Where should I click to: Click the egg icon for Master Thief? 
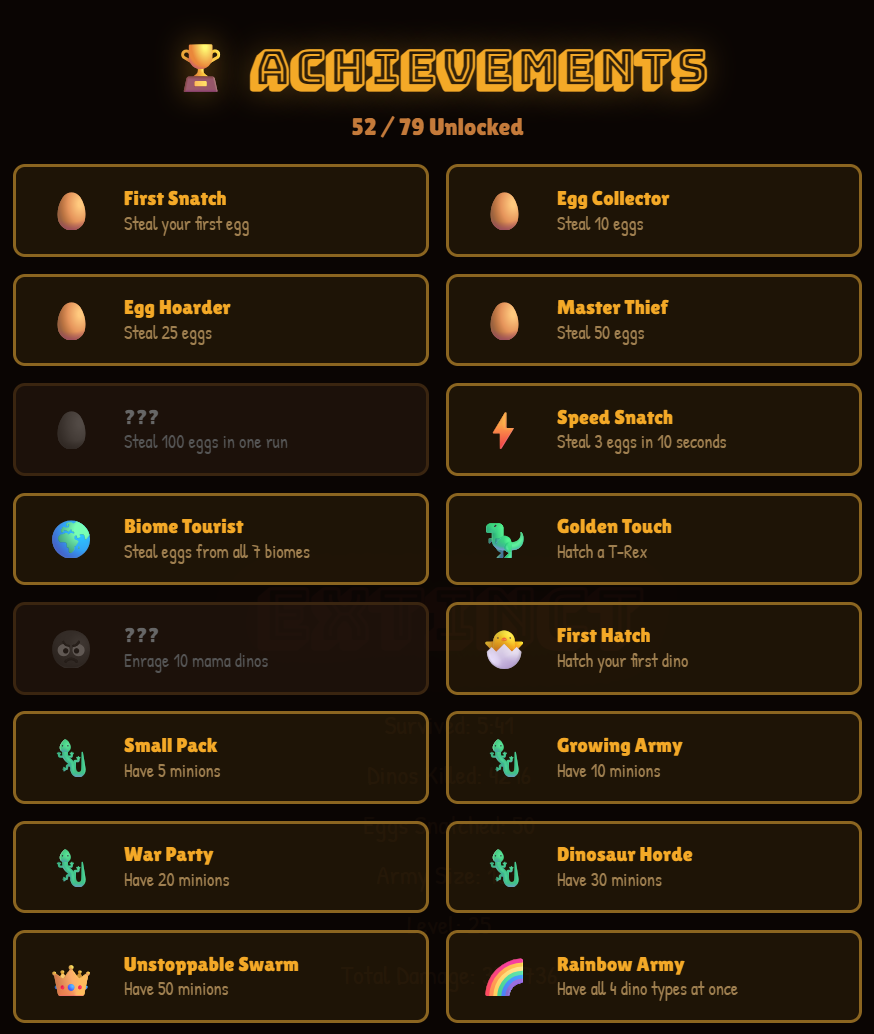tap(504, 321)
